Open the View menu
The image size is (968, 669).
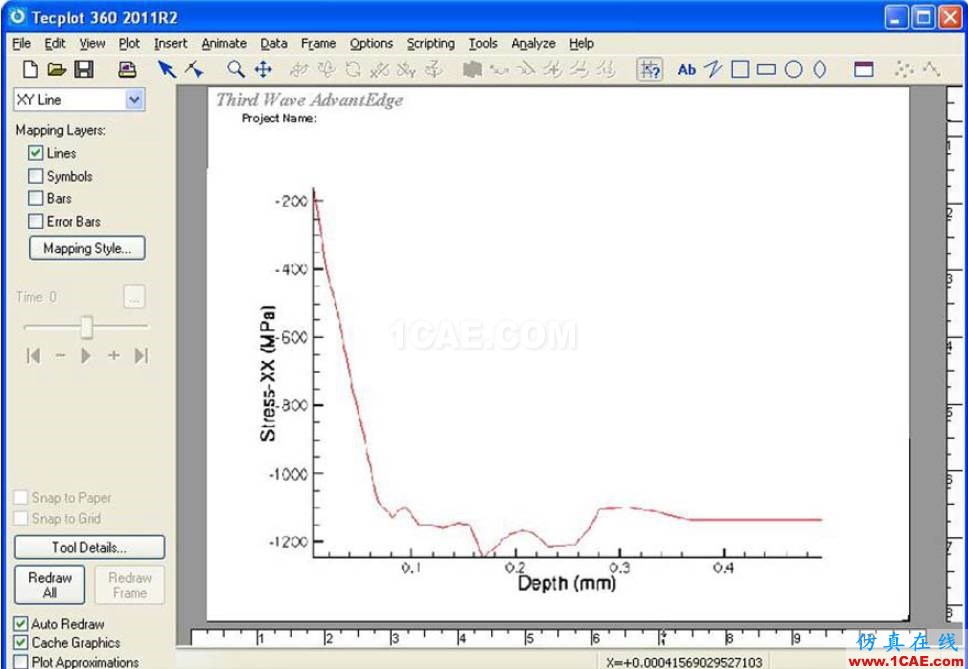pos(92,43)
